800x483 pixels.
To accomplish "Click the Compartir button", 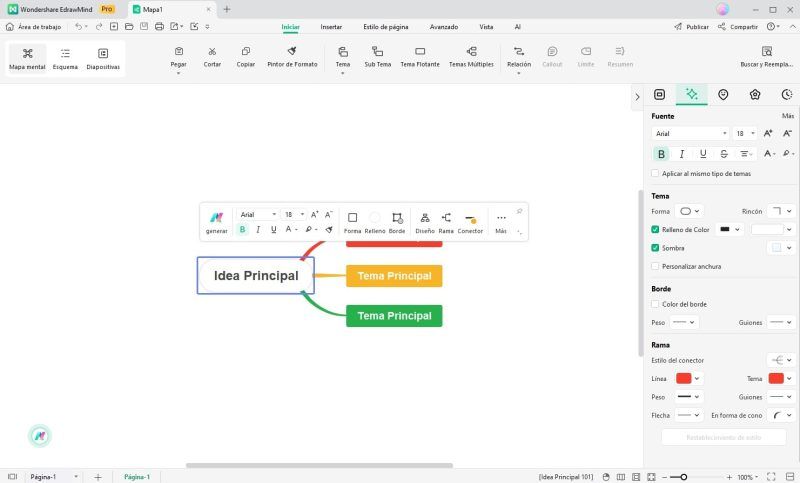I will tap(738, 27).
